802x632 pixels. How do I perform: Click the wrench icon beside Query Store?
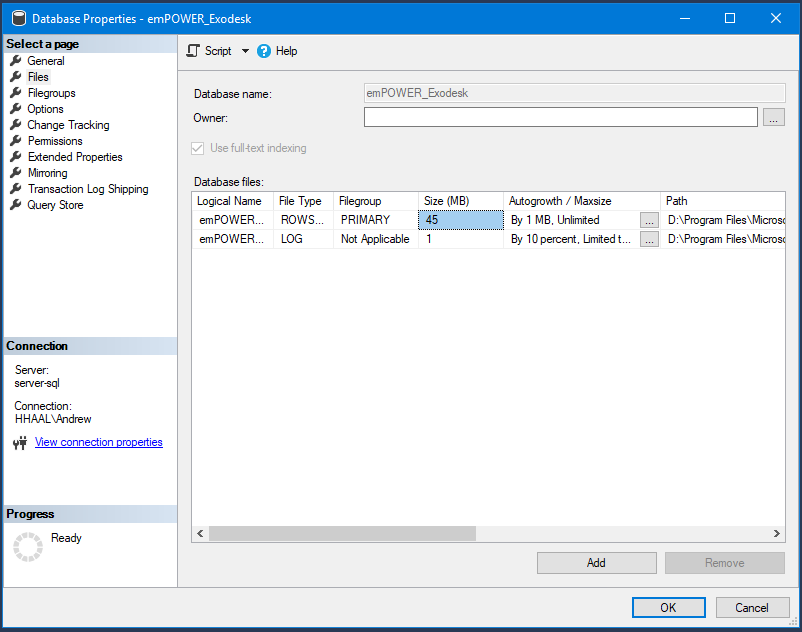tap(16, 205)
